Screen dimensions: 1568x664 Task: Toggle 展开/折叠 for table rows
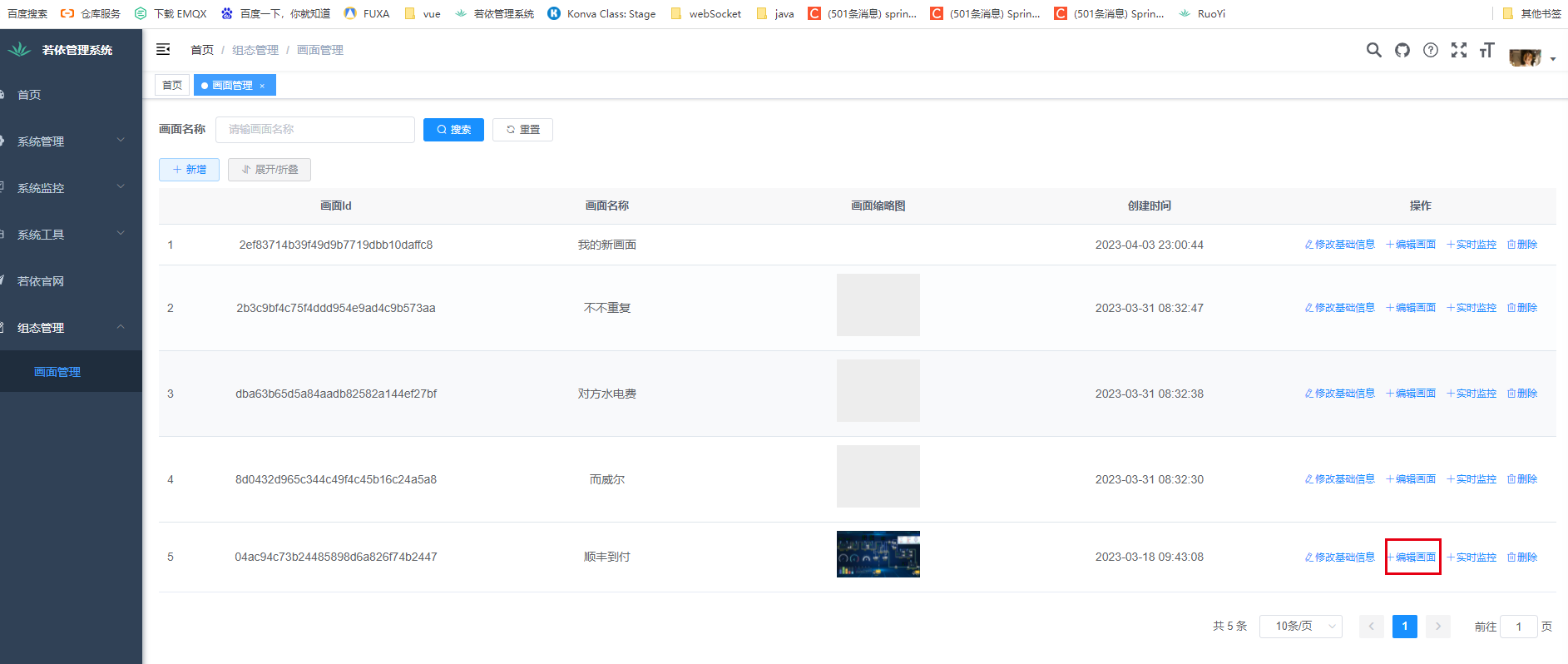coord(270,170)
